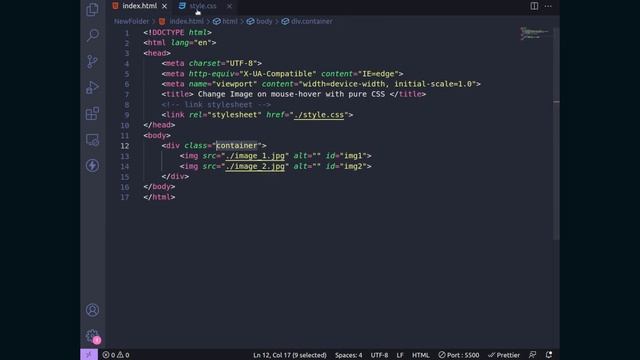Switch to the index.html tab
The height and width of the screenshot is (360, 640).
pos(140,6)
